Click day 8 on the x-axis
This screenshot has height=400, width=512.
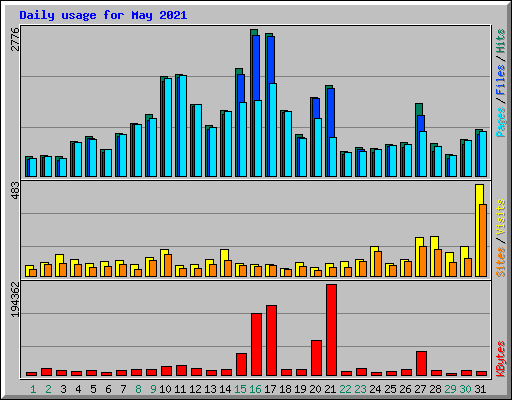tap(138, 389)
